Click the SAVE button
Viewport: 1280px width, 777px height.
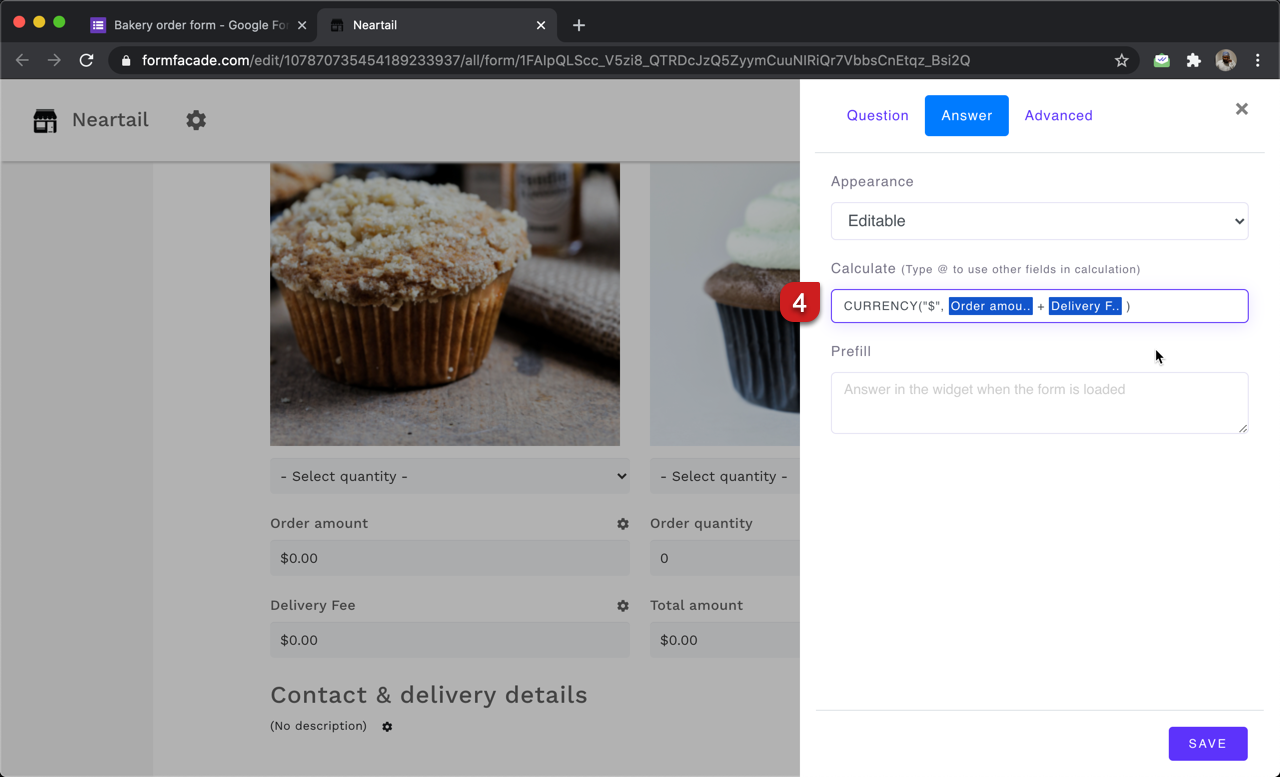[x=1208, y=743]
